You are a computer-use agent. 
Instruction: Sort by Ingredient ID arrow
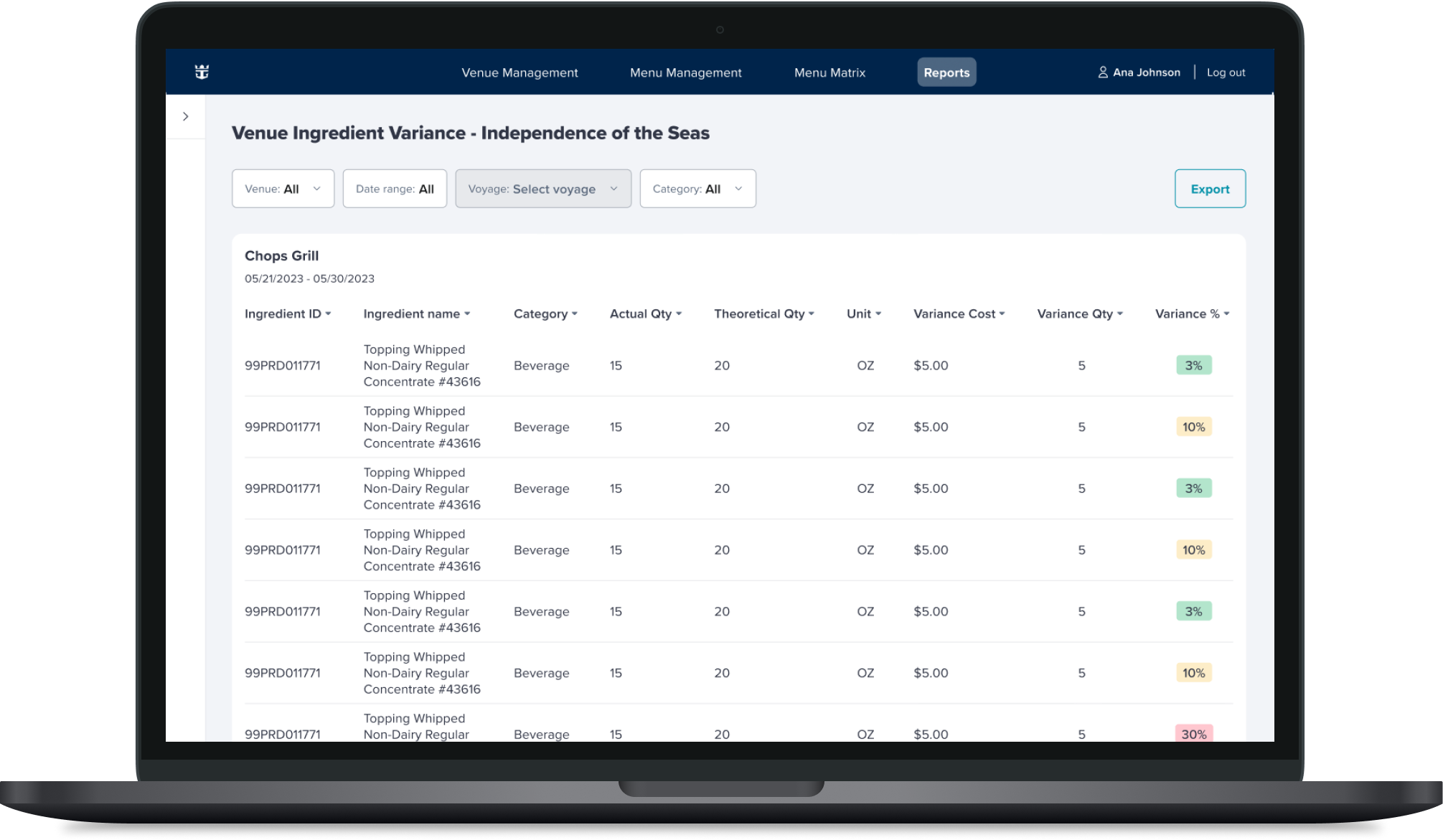tap(328, 314)
